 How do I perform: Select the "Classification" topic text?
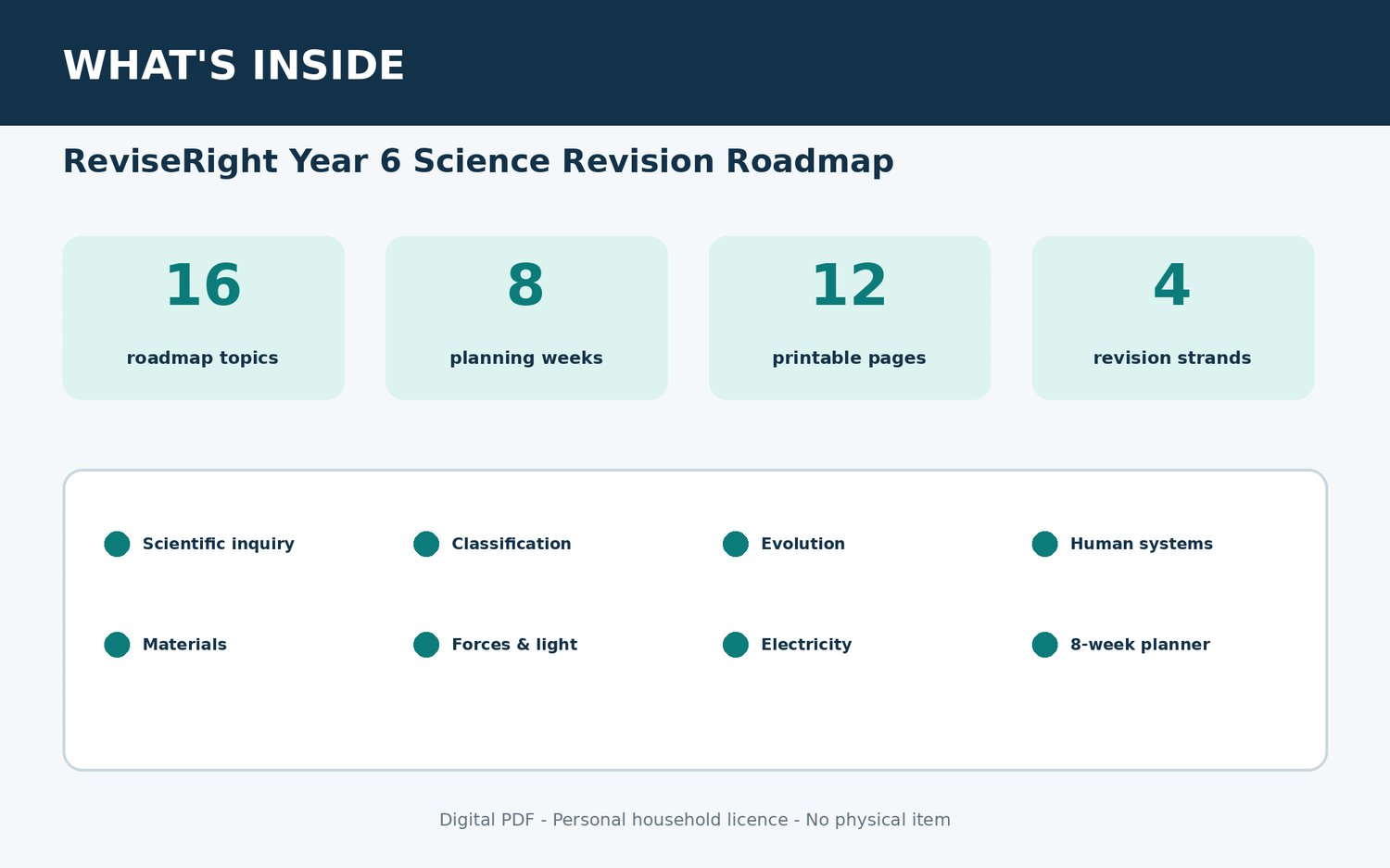[512, 544]
